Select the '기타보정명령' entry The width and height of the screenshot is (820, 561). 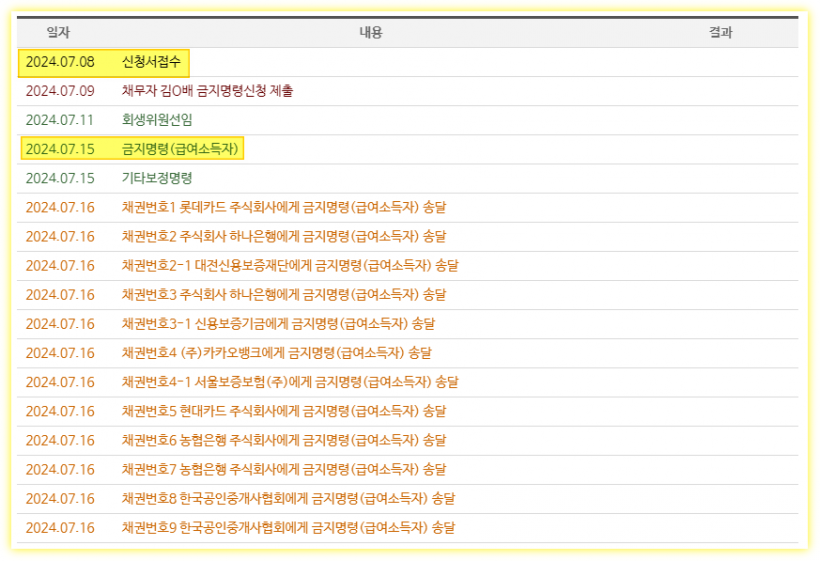click(x=157, y=178)
